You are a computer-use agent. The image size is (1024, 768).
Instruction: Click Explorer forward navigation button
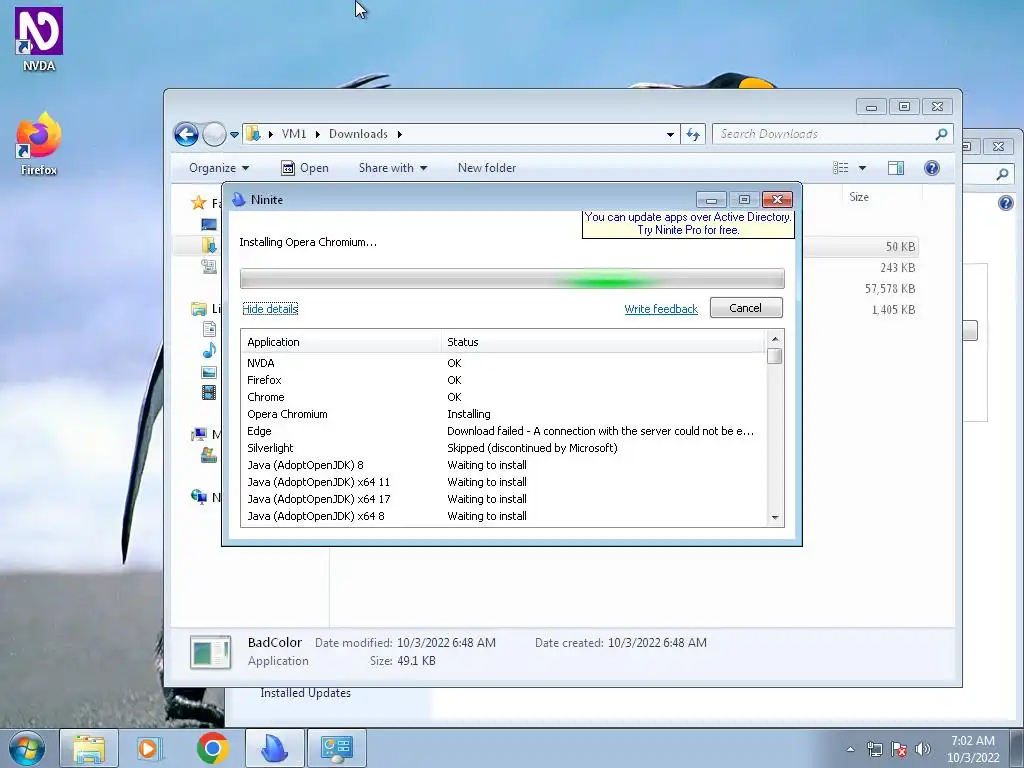point(214,135)
